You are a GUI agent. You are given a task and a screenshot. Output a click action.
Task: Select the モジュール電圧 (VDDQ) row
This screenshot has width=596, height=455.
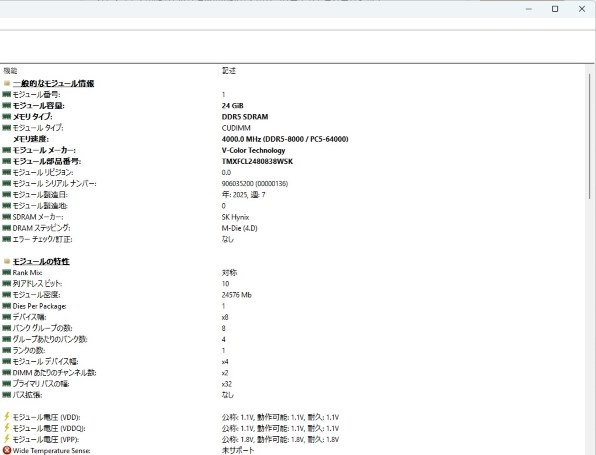(293, 428)
